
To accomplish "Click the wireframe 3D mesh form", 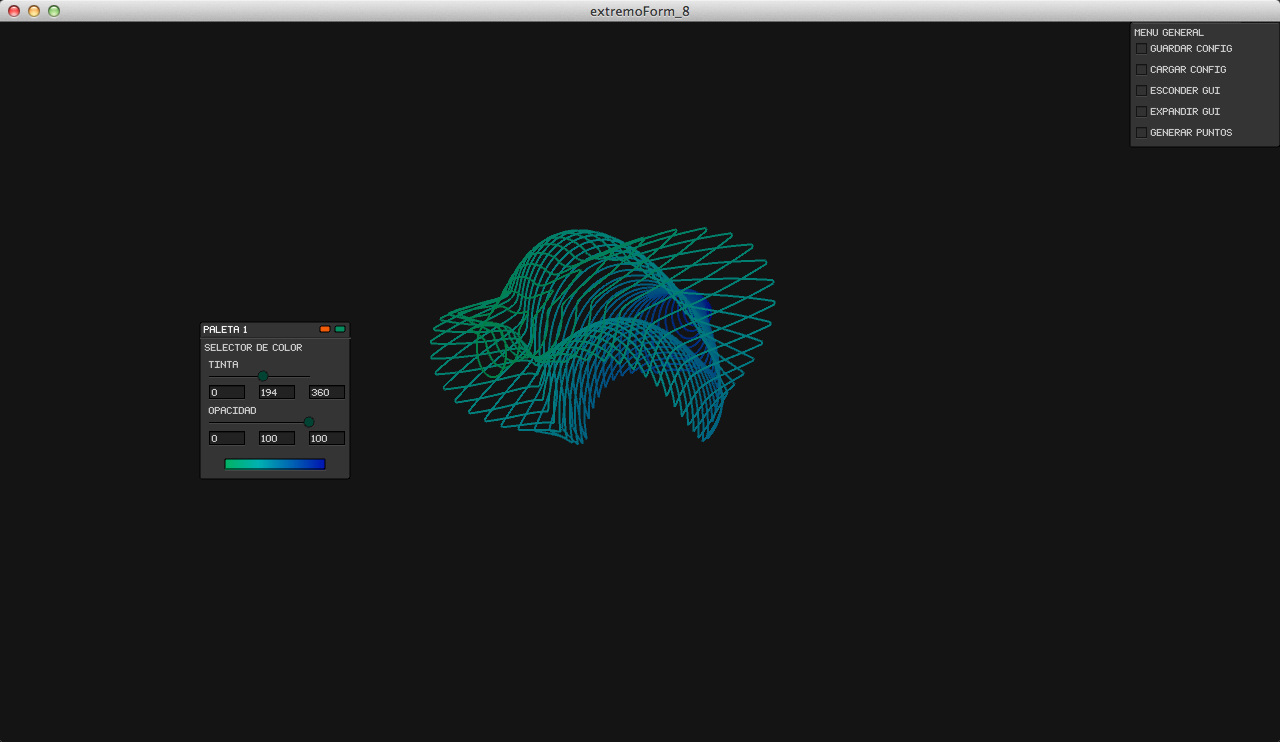I will pos(603,336).
